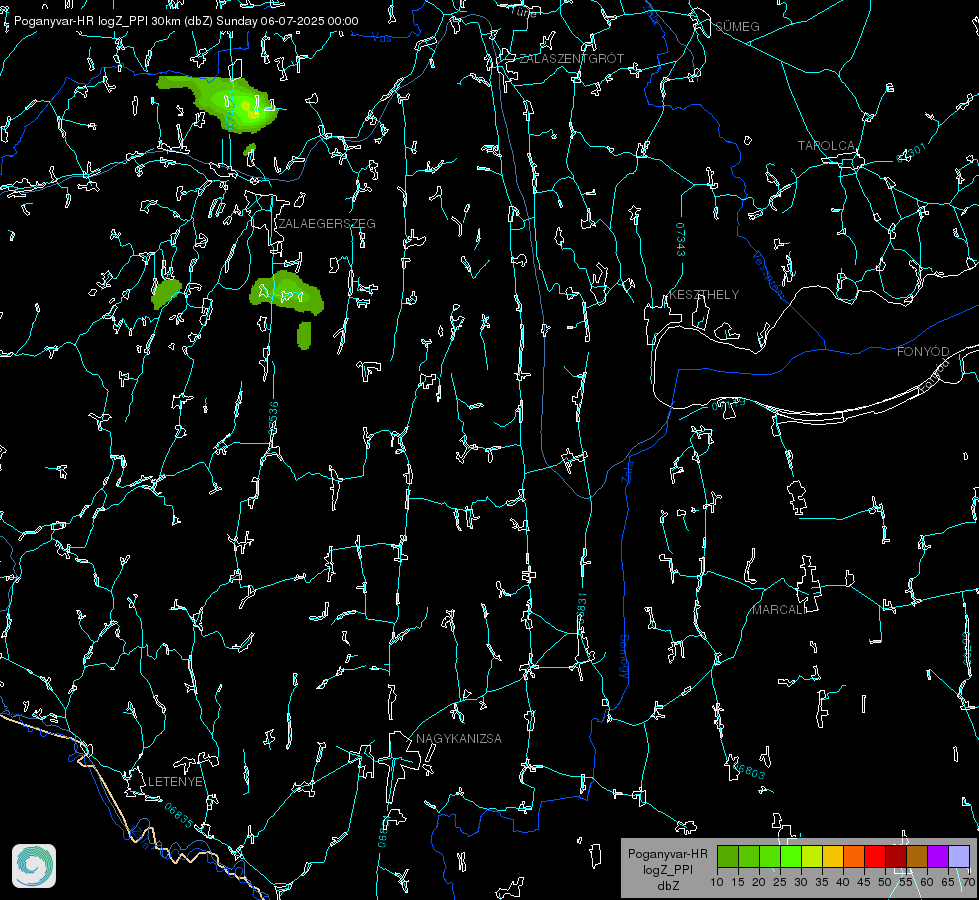Click the '70' tick value on the legend
The width and height of the screenshot is (979, 900).
click(x=968, y=882)
